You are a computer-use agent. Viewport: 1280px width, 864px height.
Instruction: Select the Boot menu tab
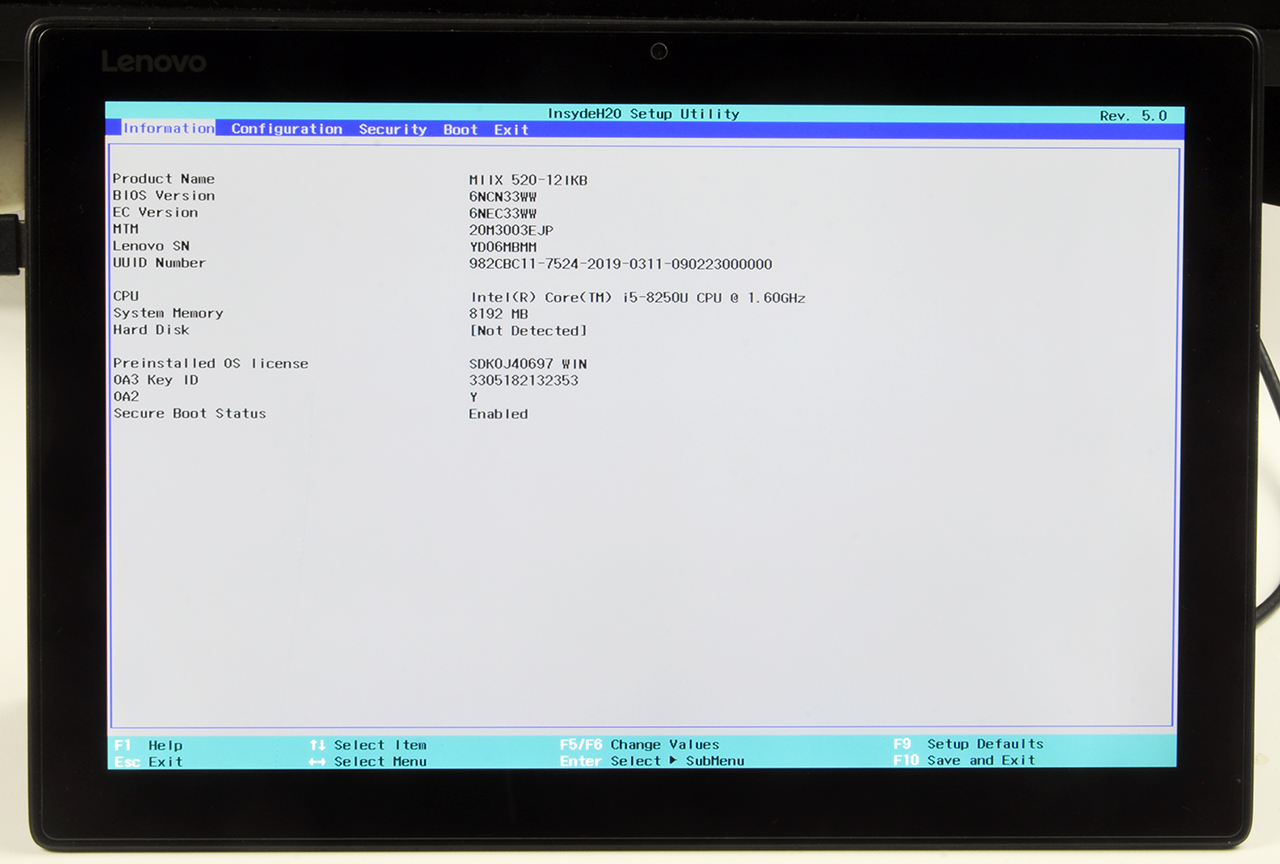[460, 129]
